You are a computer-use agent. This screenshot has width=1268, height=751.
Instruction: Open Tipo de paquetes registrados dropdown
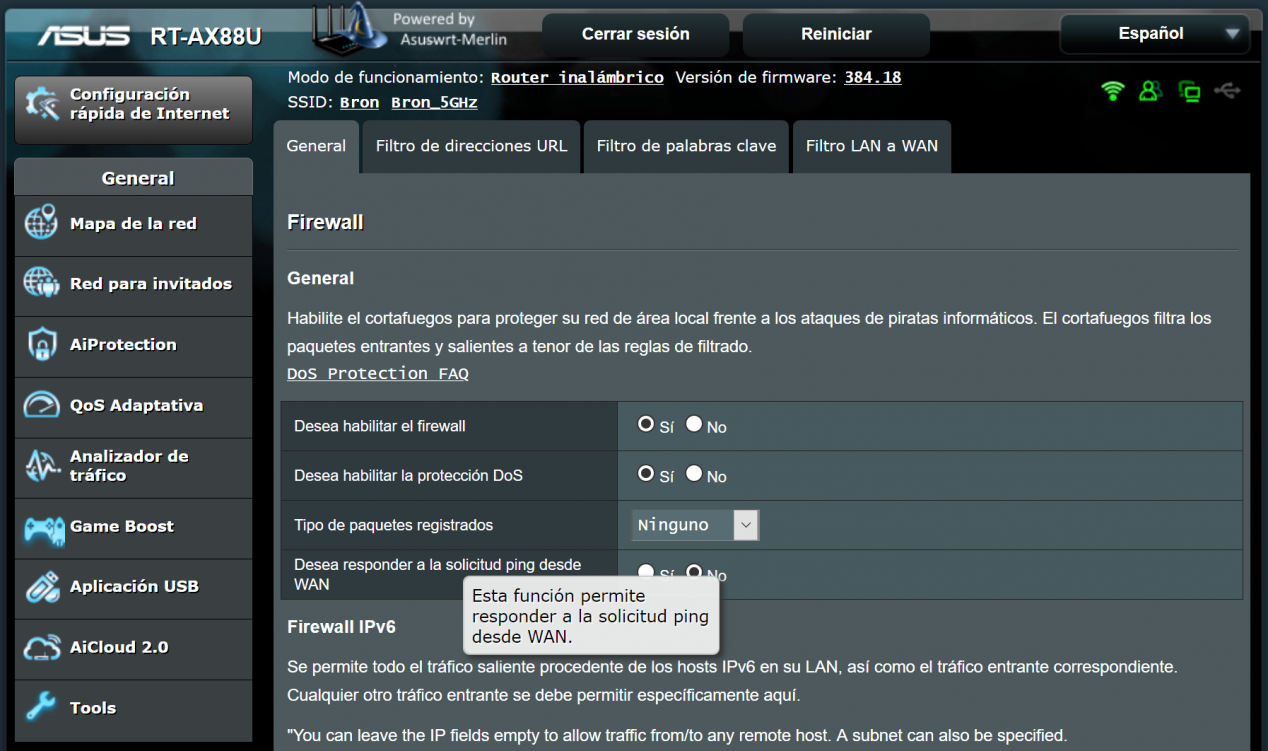click(x=696, y=525)
